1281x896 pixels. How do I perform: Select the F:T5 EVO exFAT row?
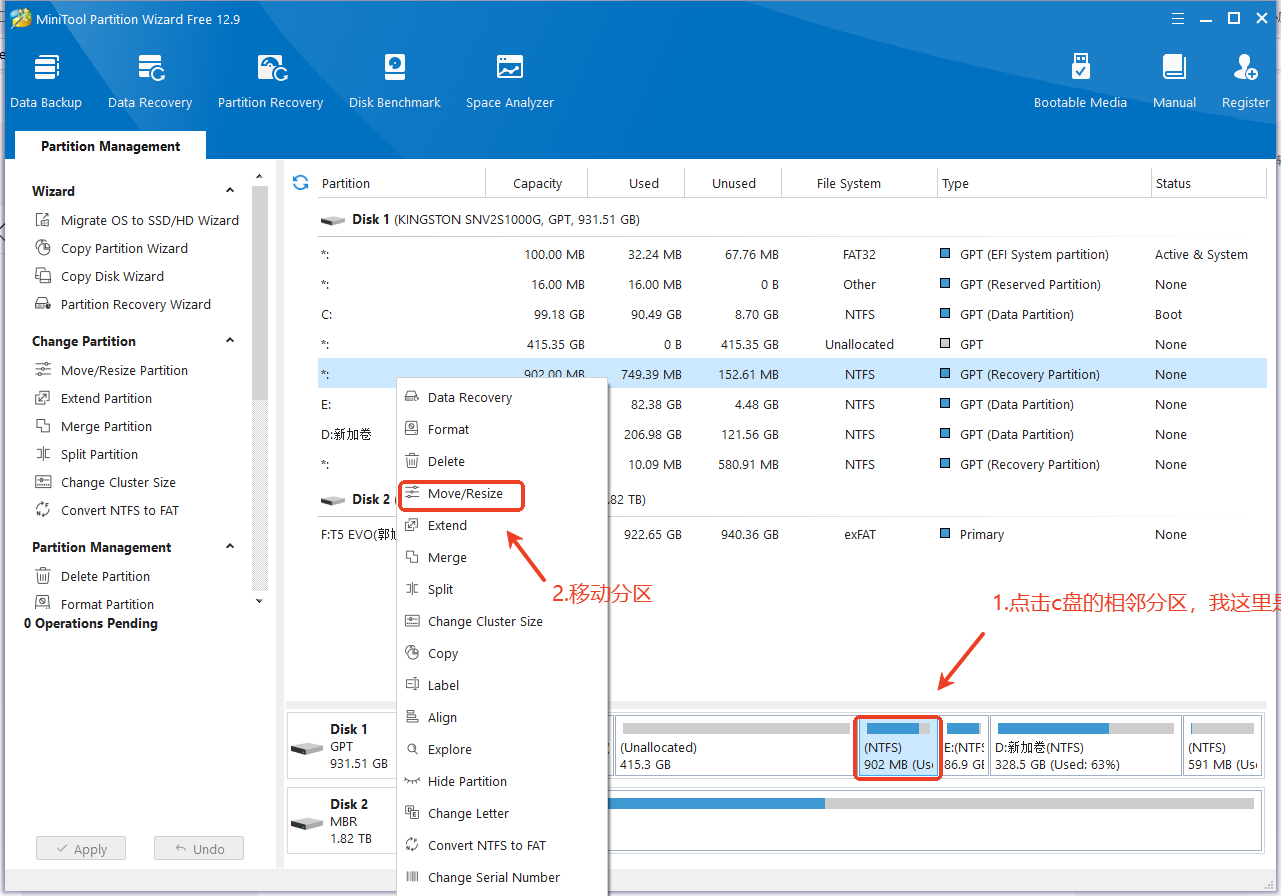pos(792,534)
